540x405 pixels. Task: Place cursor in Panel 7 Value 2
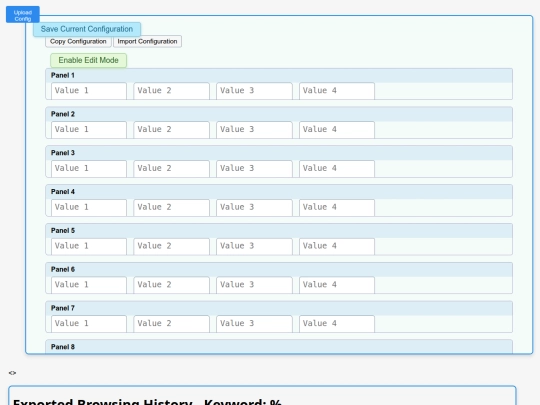(x=172, y=324)
